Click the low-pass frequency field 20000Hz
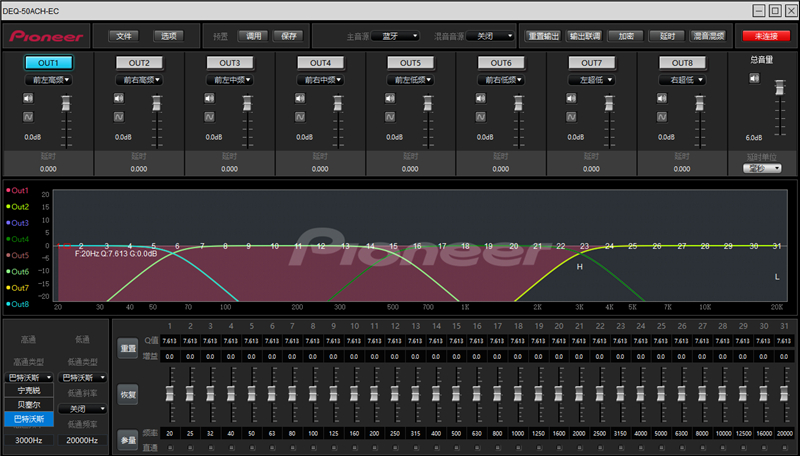Image resolution: width=800 pixels, height=456 pixels. click(82, 440)
